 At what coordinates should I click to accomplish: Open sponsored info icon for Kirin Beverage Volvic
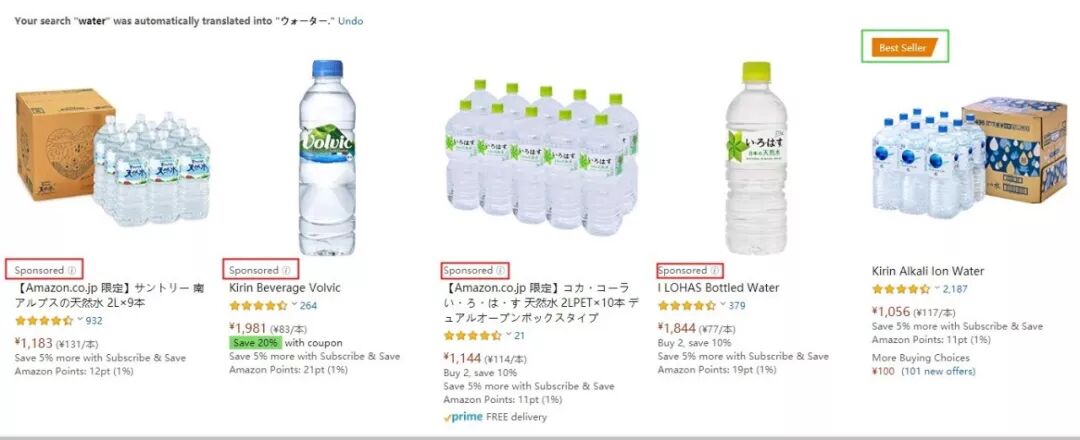[287, 271]
